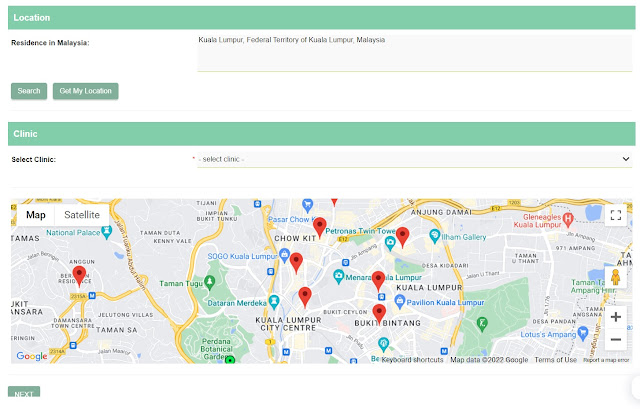The height and width of the screenshot is (409, 640).
Task: Click the Taman Tugu park icon
Action: point(210,282)
